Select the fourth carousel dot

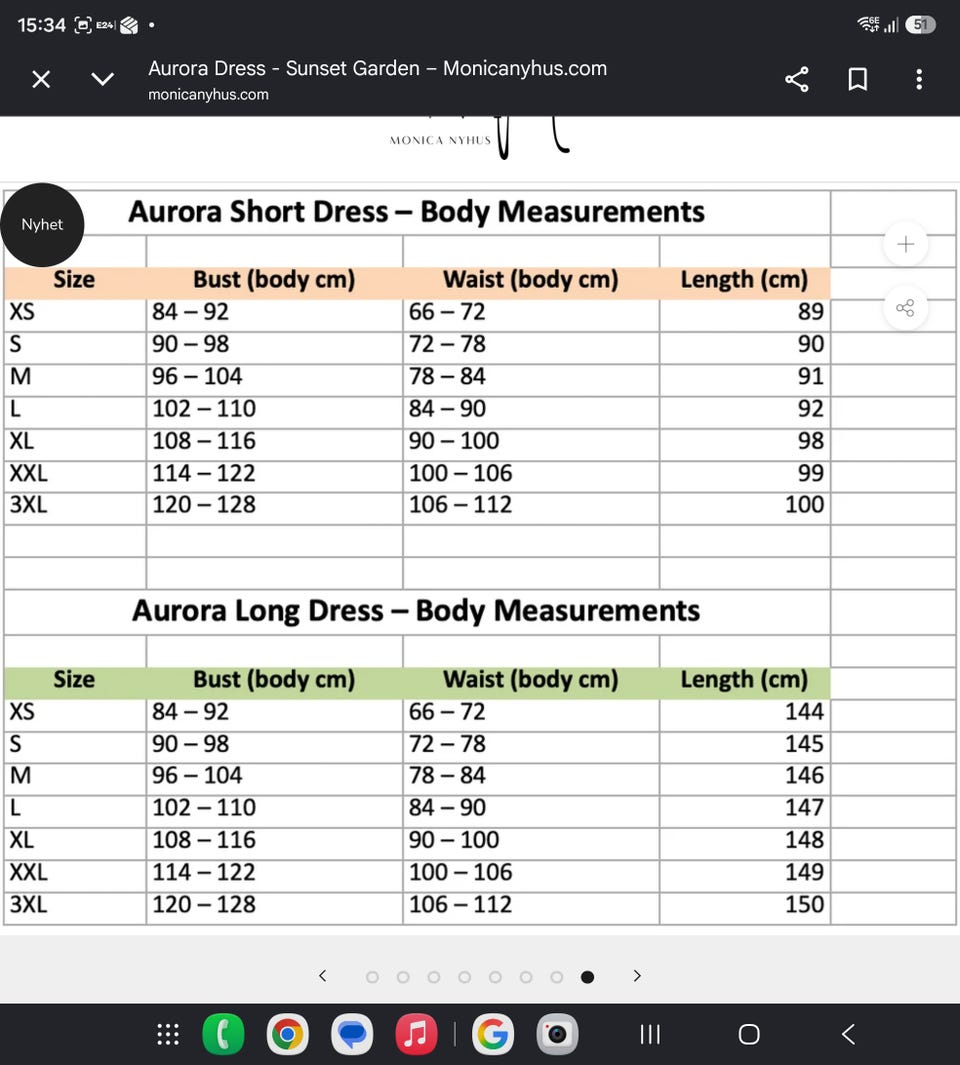tap(465, 977)
